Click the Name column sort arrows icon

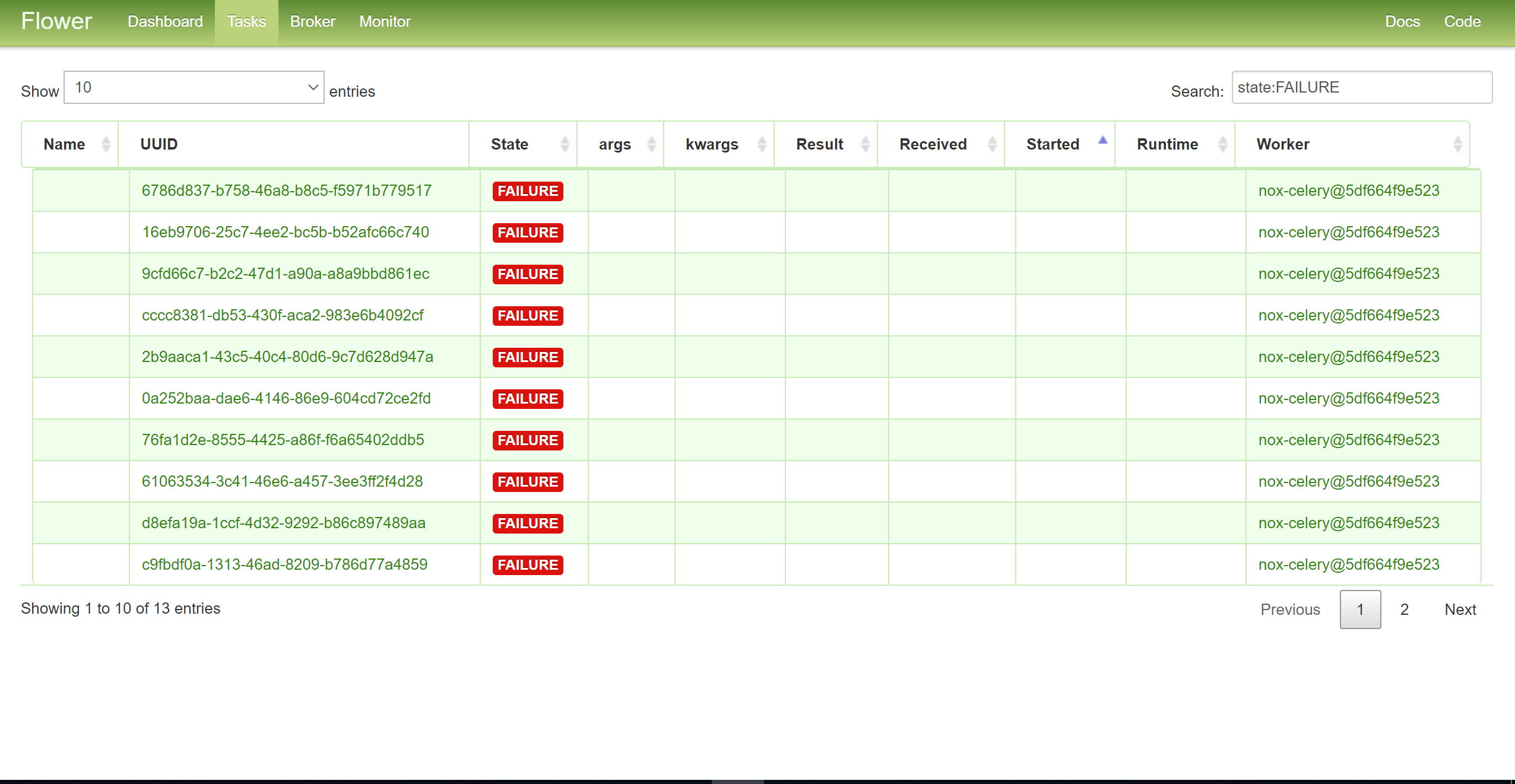pos(106,144)
